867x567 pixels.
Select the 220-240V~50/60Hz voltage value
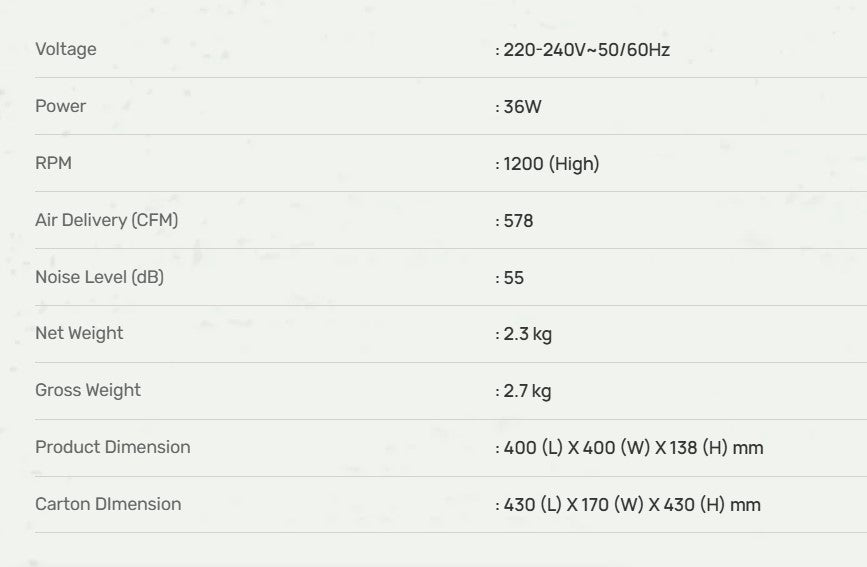(x=586, y=49)
